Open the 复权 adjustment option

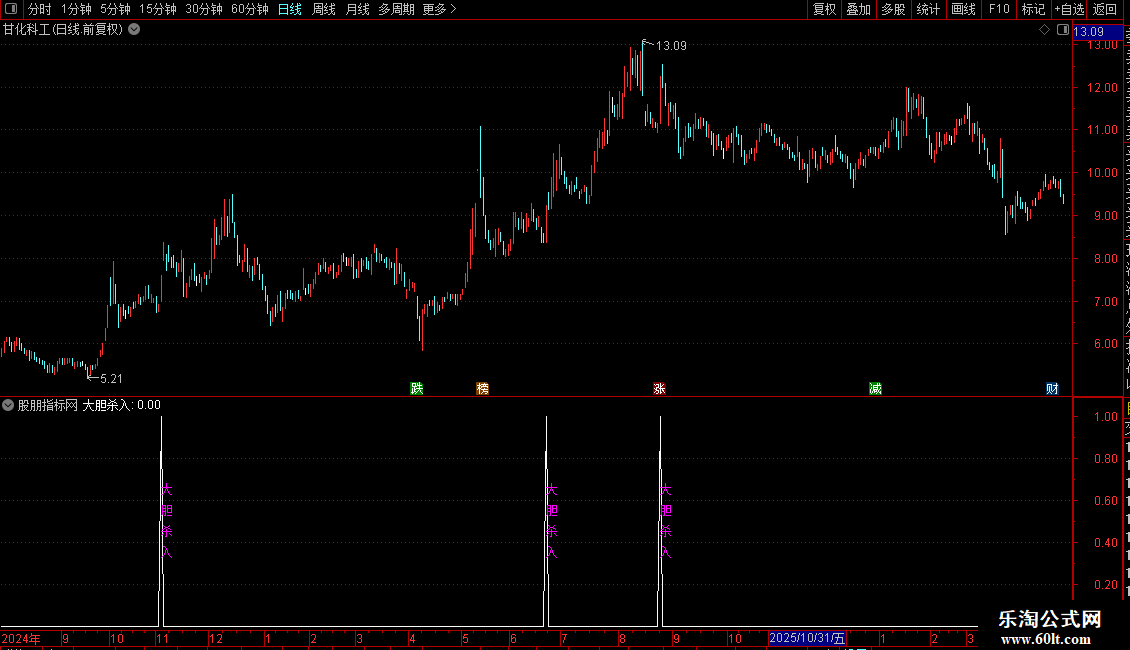824,9
